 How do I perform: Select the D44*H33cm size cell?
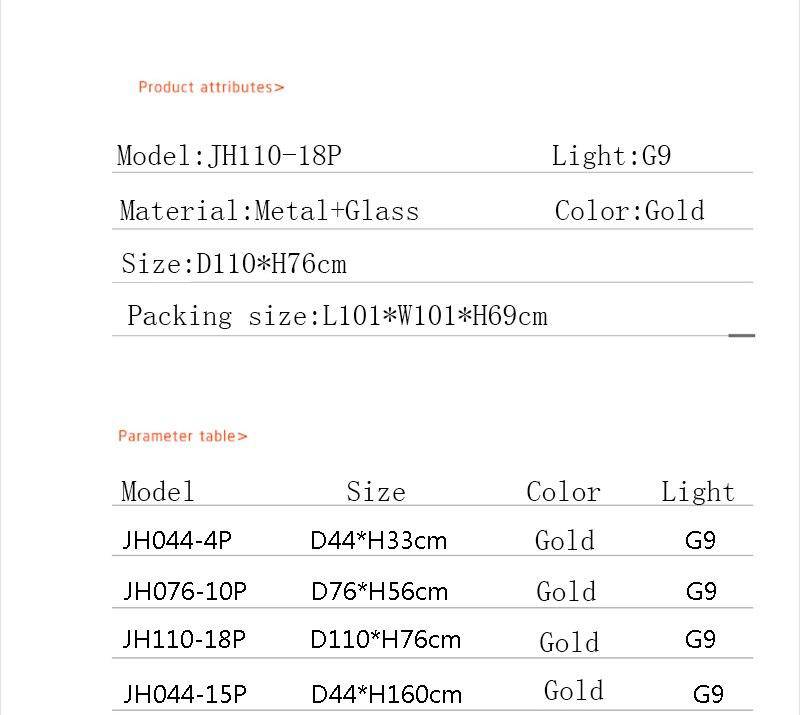[379, 541]
